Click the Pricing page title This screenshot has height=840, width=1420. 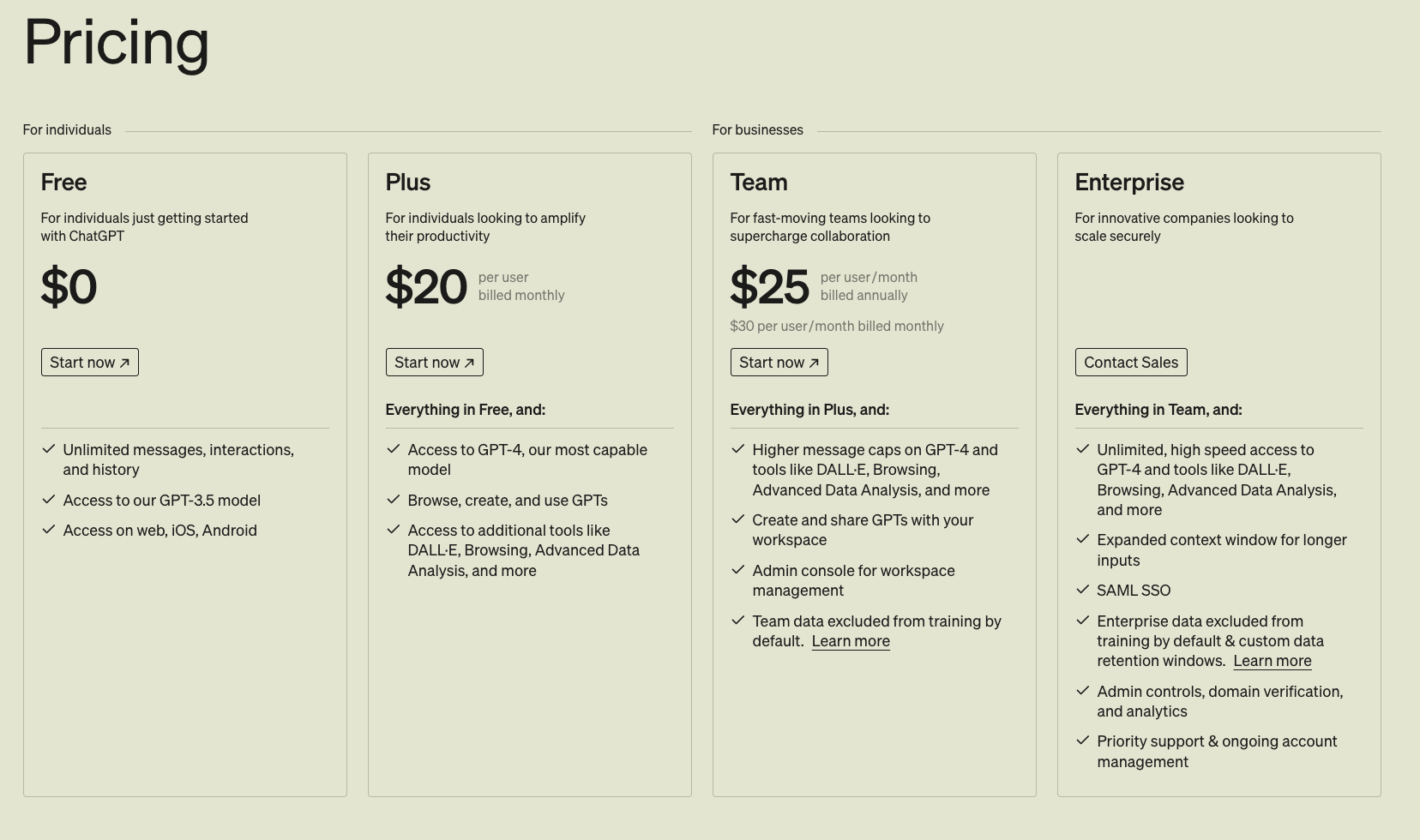pyautogui.click(x=116, y=42)
